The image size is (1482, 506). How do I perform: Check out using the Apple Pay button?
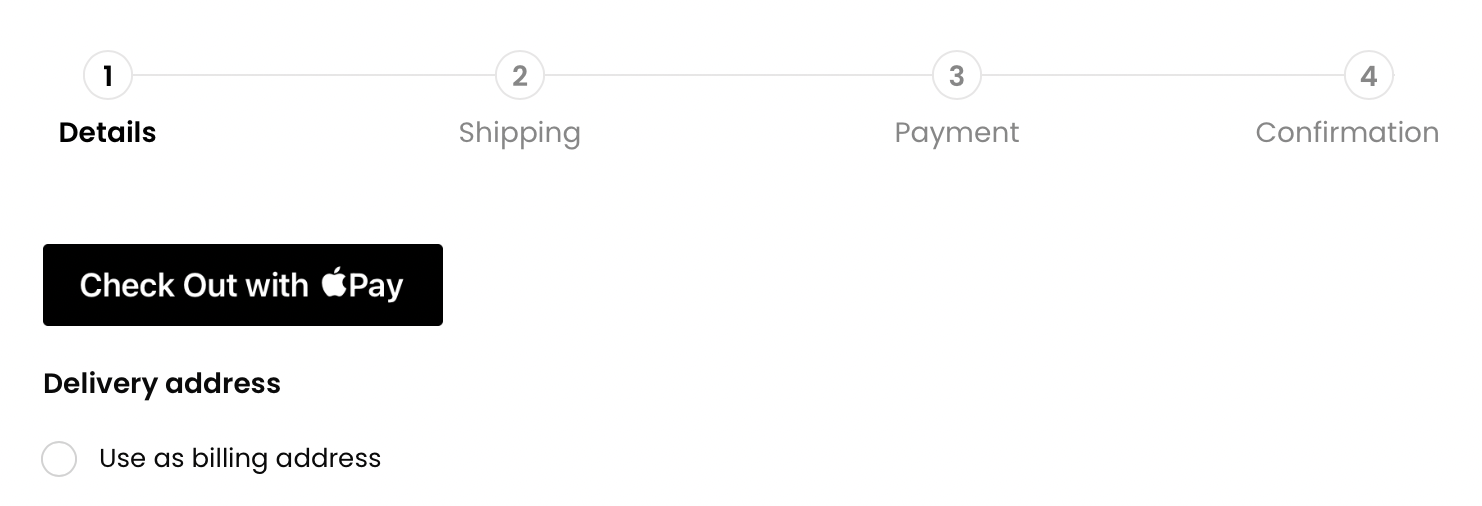(x=243, y=285)
